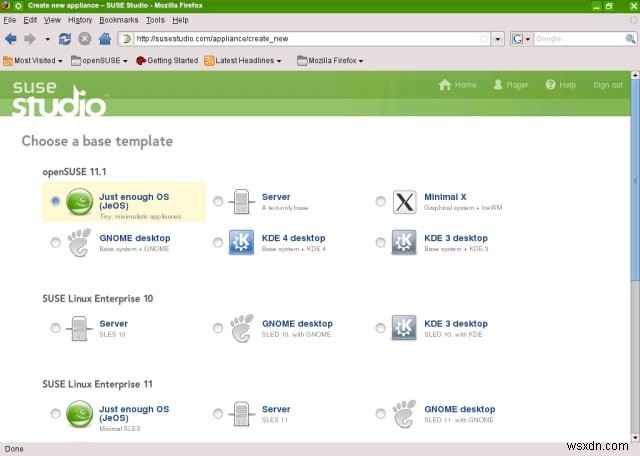Click the green JeoS icon under openSUSE 11.1
640x456 pixels.
[x=80, y=202]
